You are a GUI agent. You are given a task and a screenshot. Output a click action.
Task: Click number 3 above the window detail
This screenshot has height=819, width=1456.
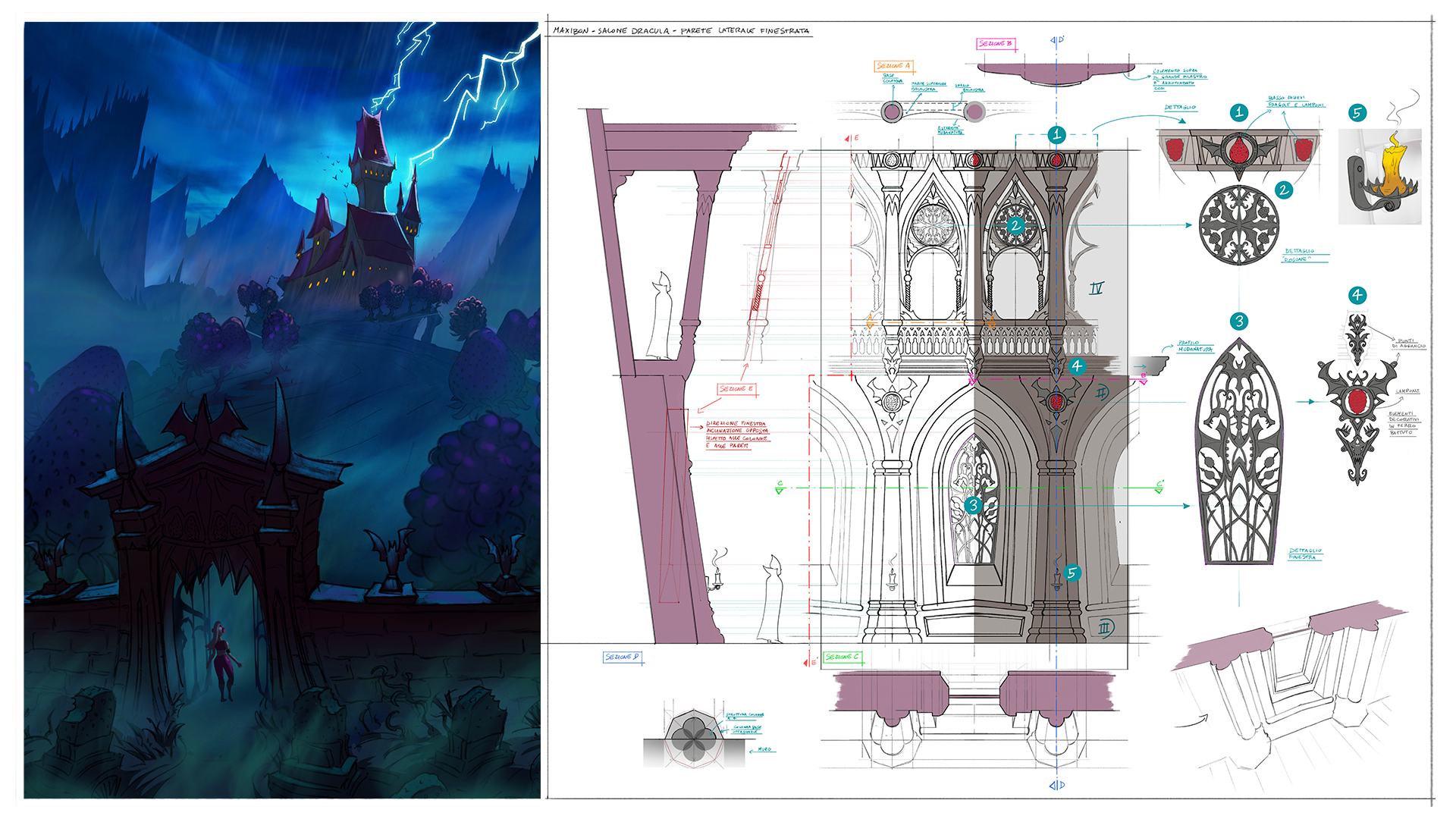(1239, 321)
